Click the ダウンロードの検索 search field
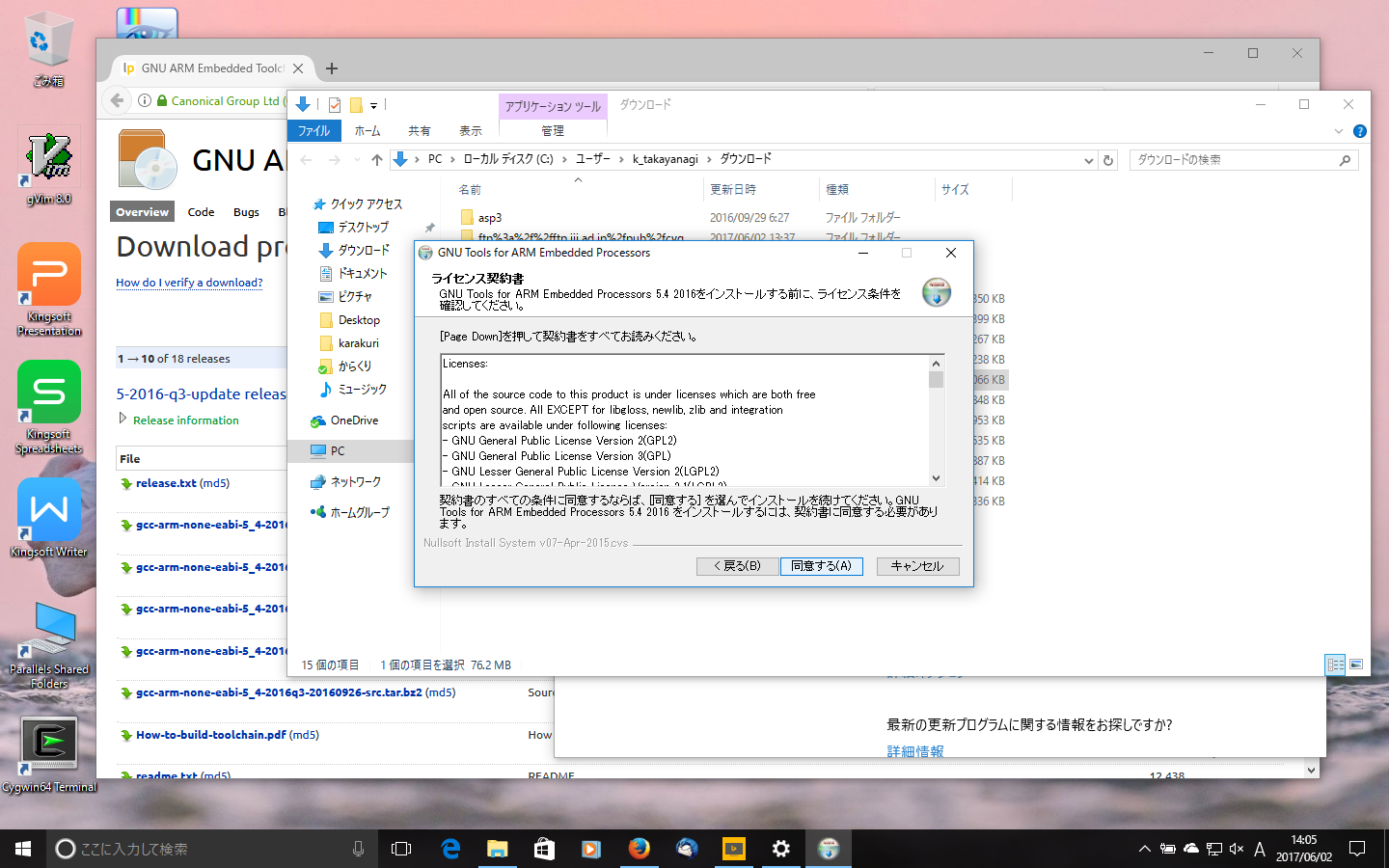The image size is (1389, 868). (x=1243, y=160)
